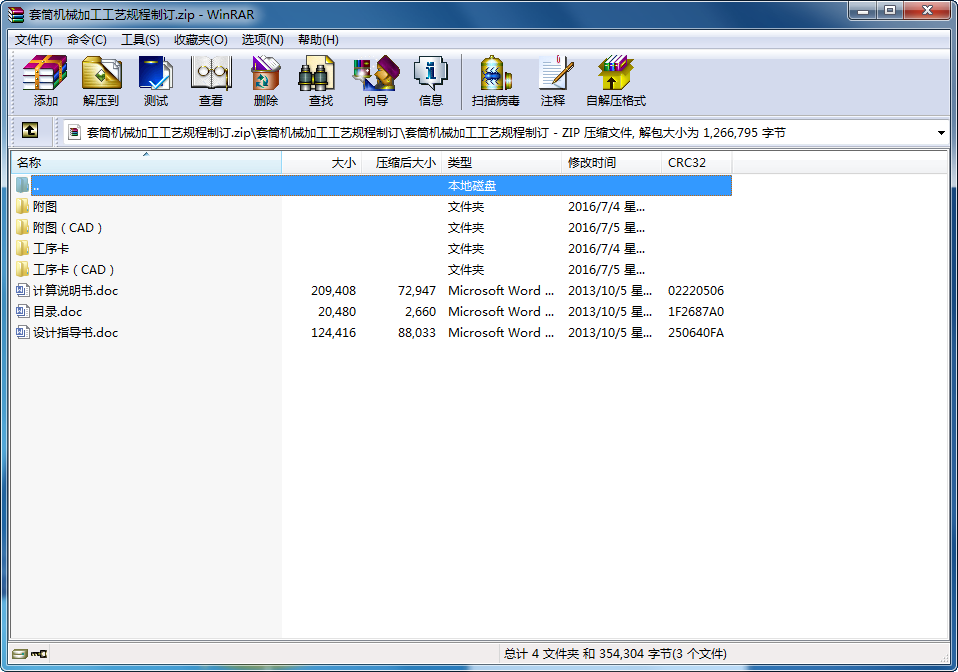This screenshot has height=672, width=958.
Task: Click the 添加 (Add) toolbar icon
Action: [45, 81]
